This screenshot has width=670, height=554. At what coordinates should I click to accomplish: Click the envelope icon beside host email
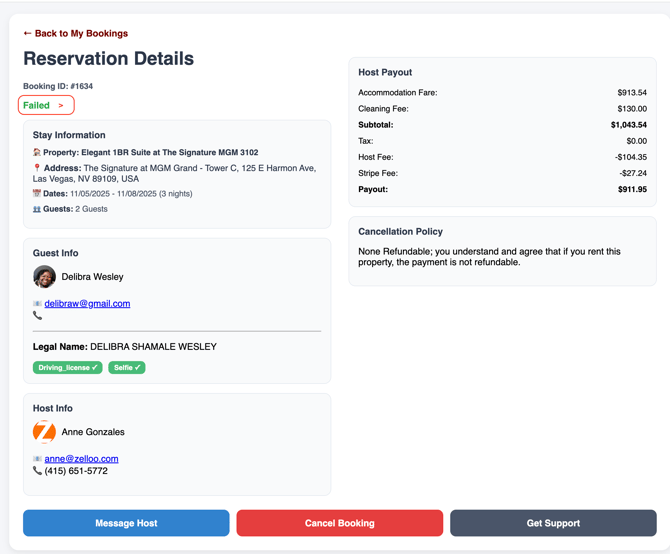37,459
